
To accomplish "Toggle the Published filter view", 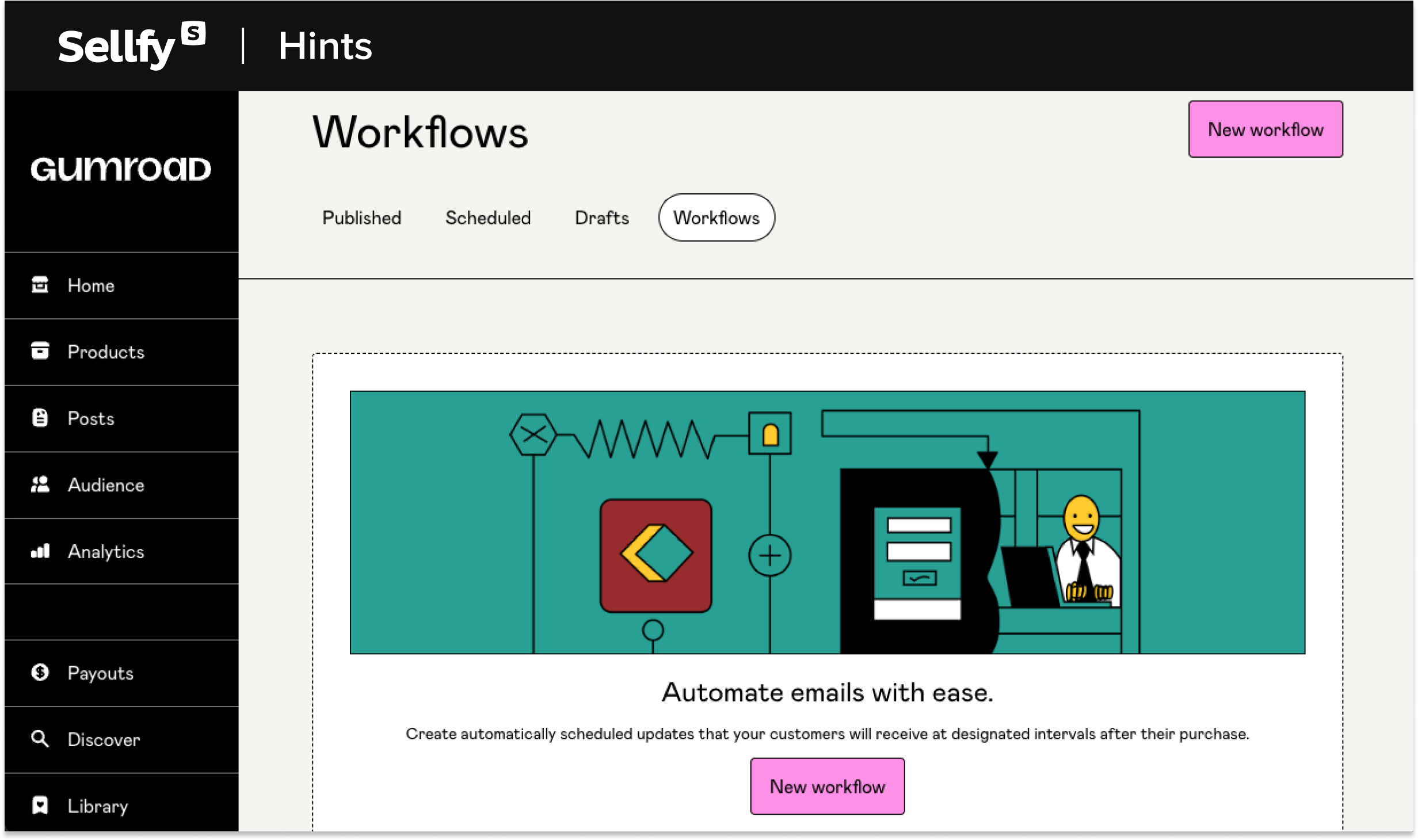I will click(x=362, y=217).
